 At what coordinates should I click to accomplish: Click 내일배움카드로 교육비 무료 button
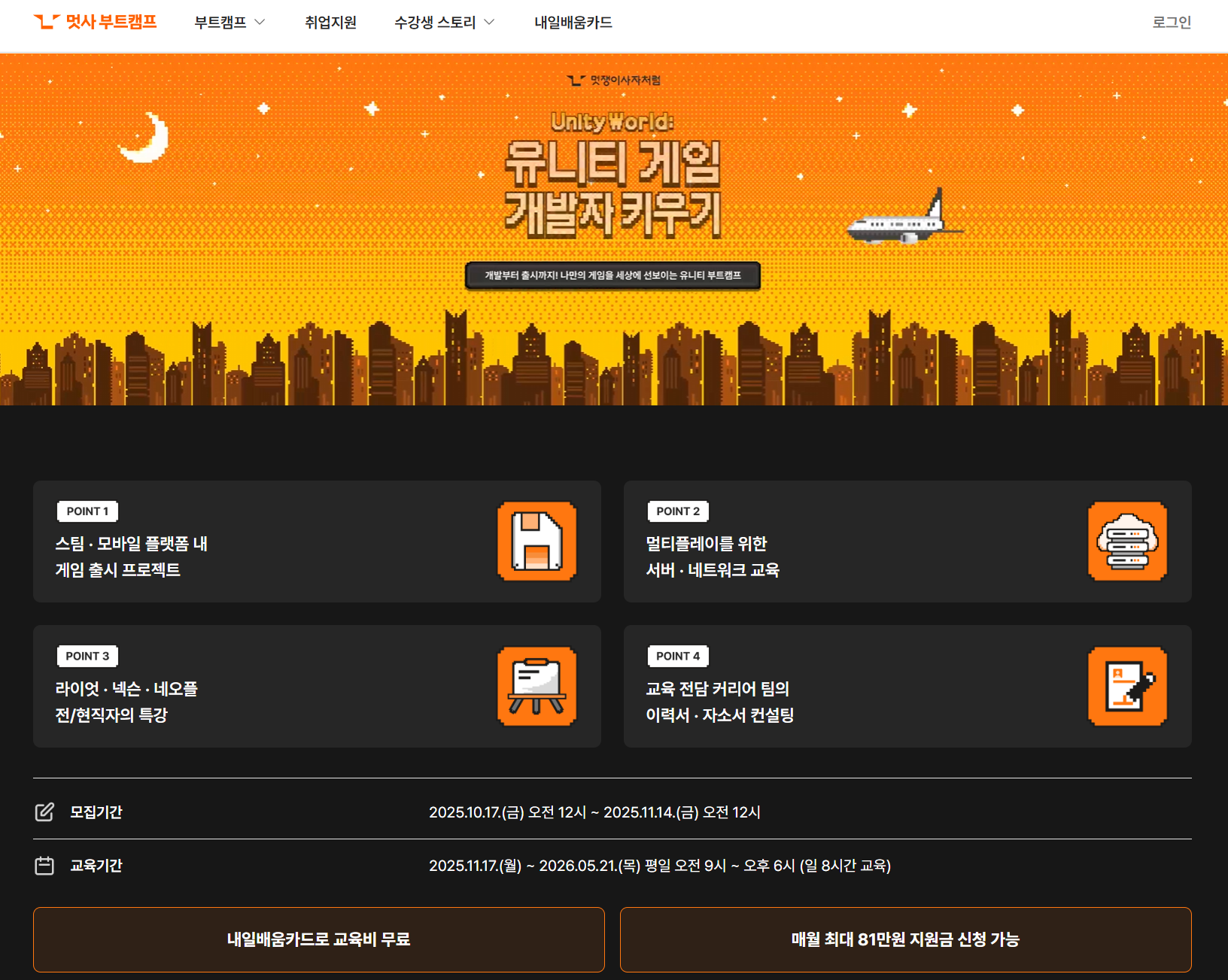pos(319,939)
